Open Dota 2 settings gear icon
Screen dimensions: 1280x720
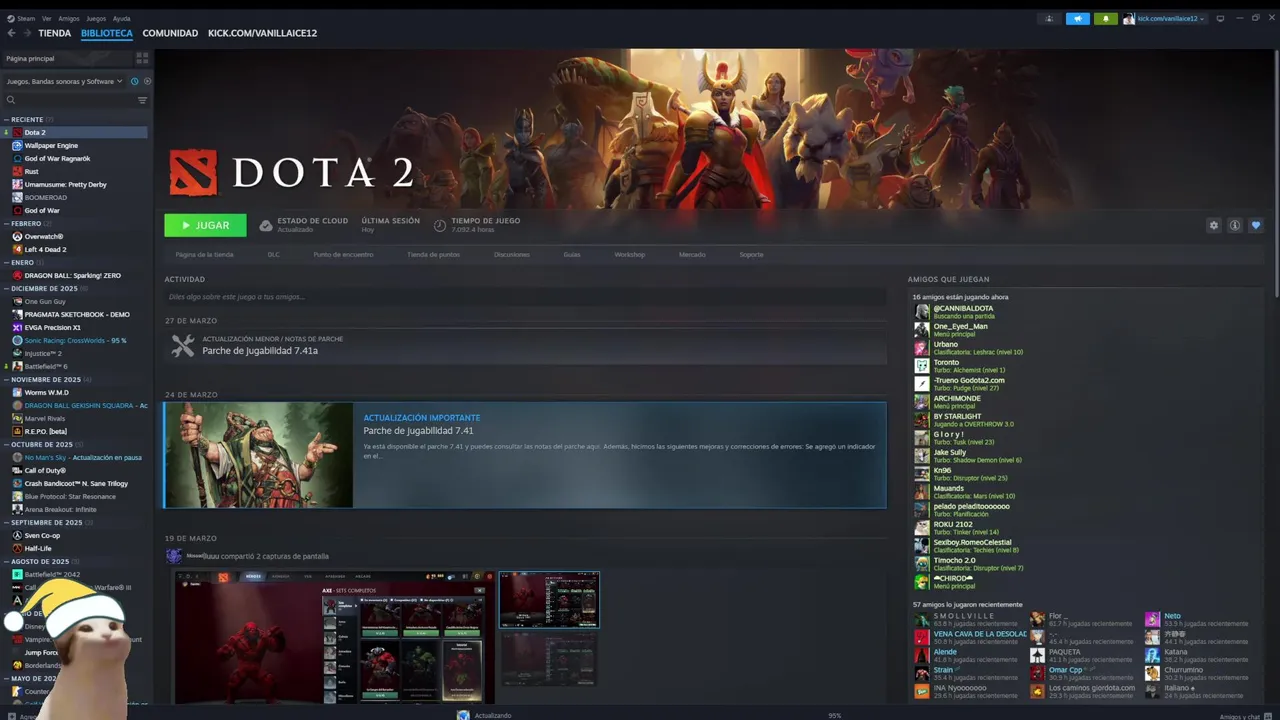pyautogui.click(x=1214, y=225)
